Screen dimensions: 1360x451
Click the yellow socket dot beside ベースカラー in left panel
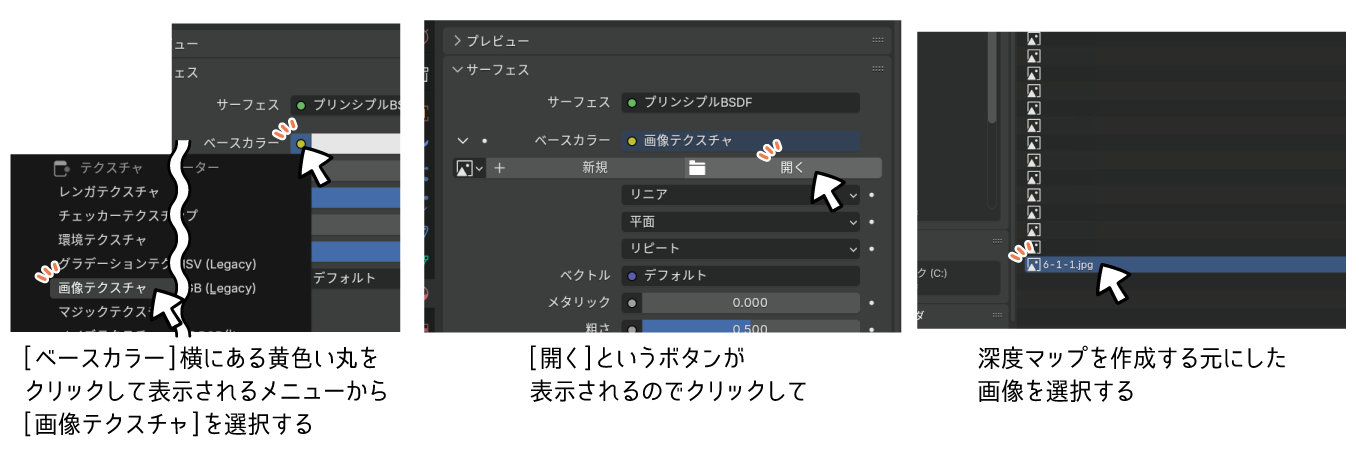(x=300, y=144)
